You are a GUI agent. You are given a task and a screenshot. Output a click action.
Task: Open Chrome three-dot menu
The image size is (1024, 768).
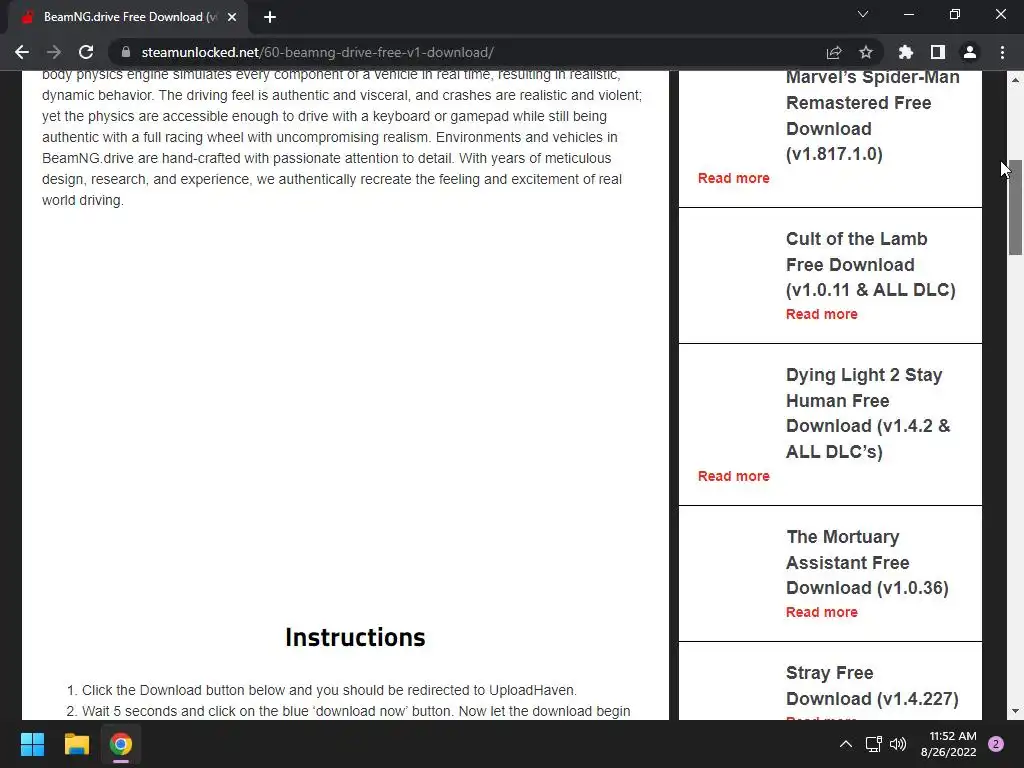click(1002, 52)
